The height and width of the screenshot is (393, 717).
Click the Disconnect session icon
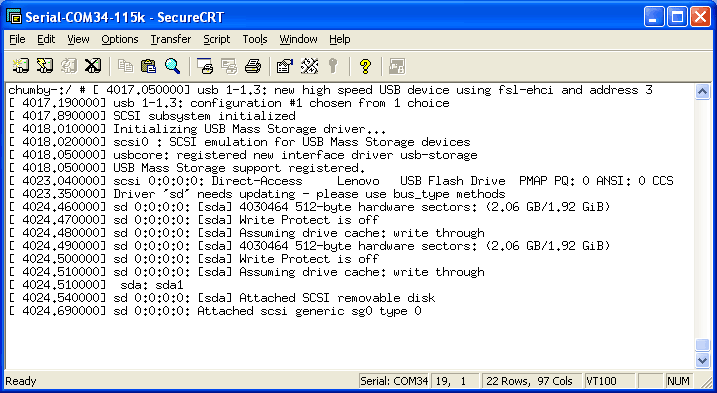coord(92,66)
